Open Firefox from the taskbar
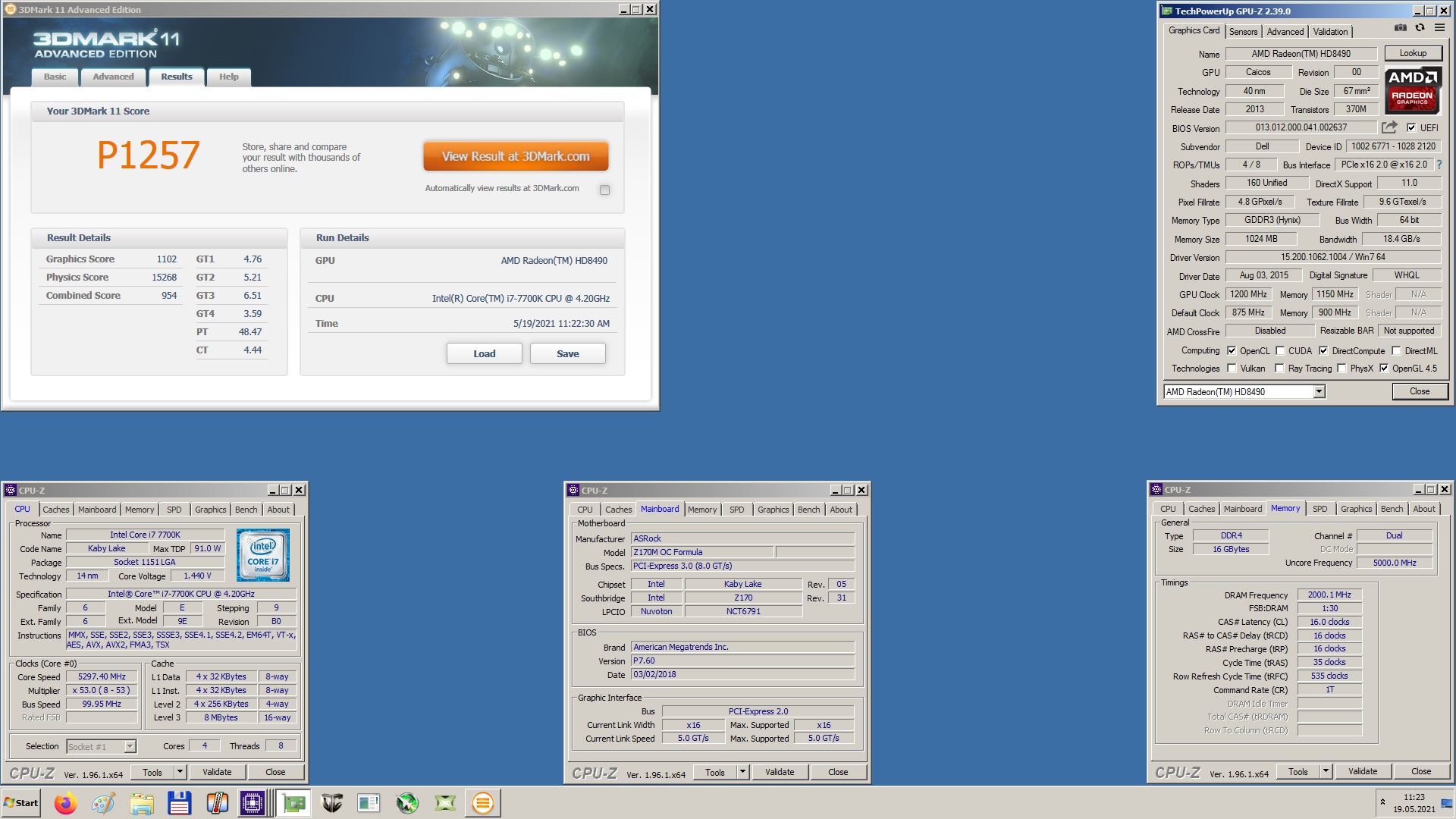The height and width of the screenshot is (819, 1456). point(66,802)
